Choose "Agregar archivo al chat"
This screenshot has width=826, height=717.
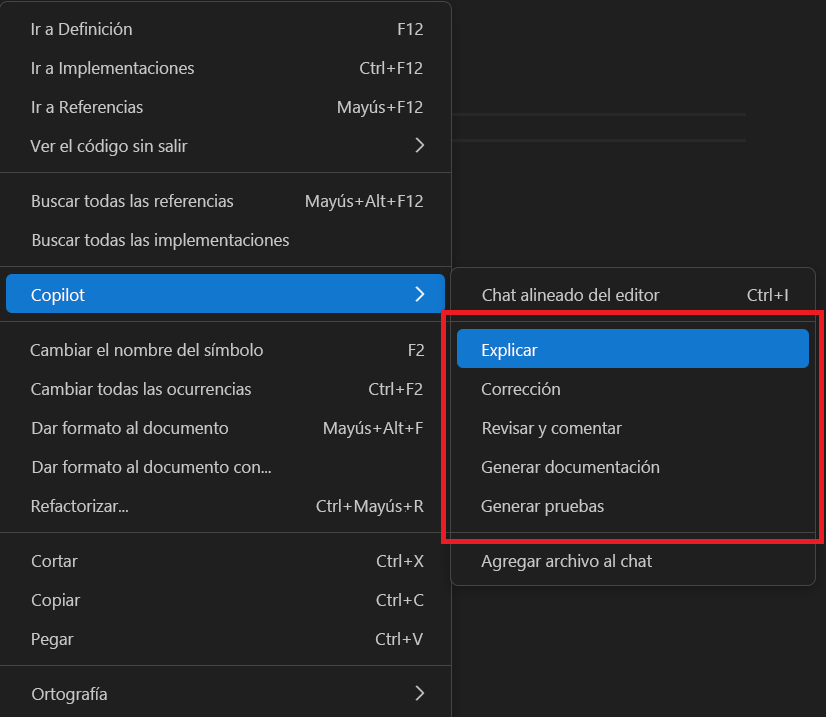567,561
